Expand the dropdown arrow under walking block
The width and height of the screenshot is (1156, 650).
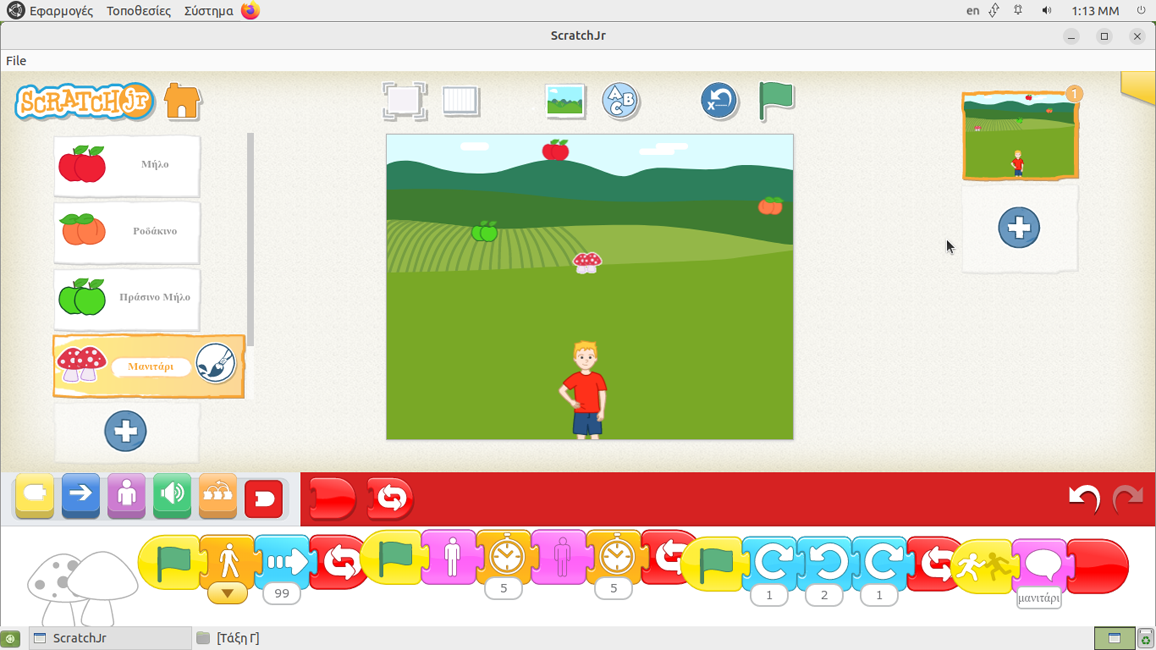click(x=227, y=593)
